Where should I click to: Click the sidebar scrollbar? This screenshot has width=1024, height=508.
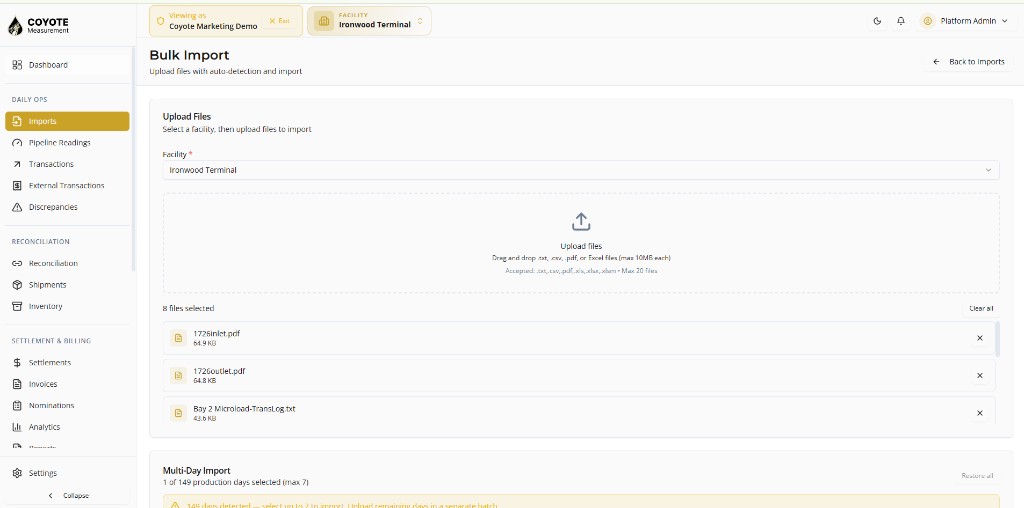pos(133,158)
